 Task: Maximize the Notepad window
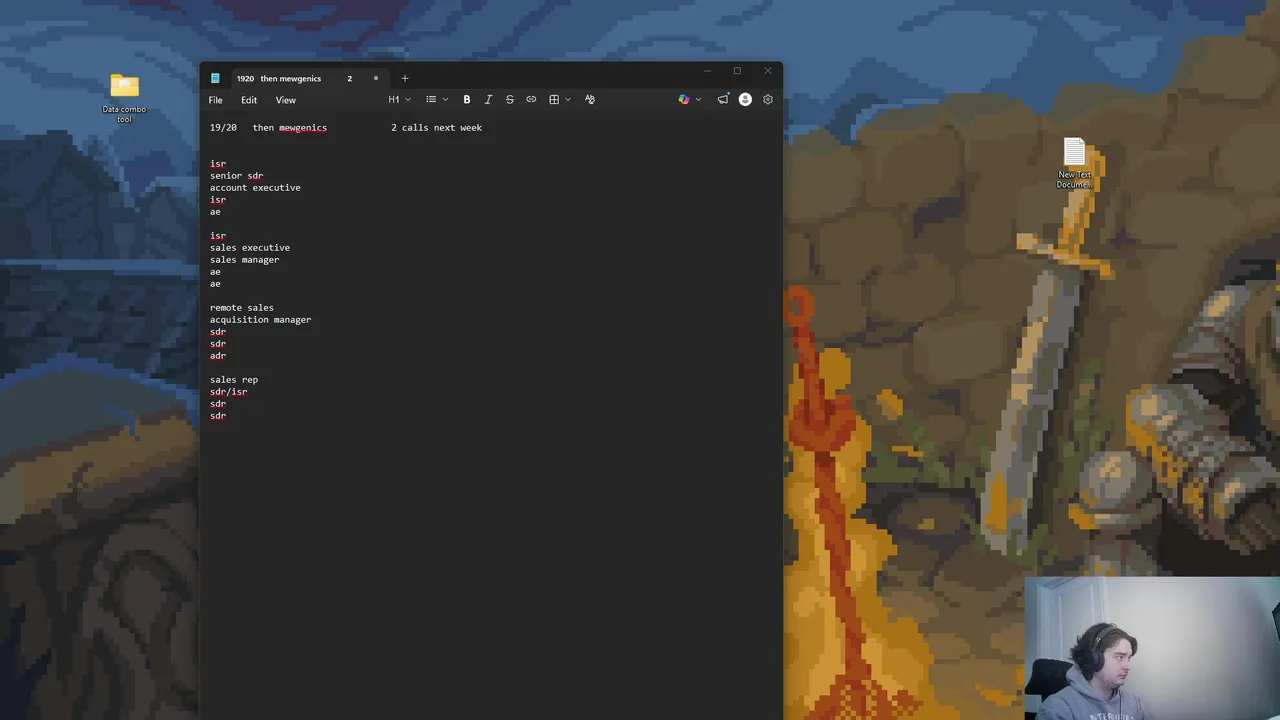tap(737, 71)
